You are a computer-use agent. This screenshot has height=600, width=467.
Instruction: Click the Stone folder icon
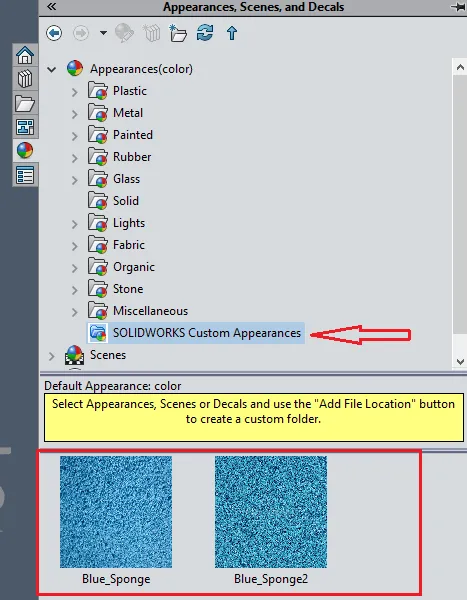(x=98, y=289)
